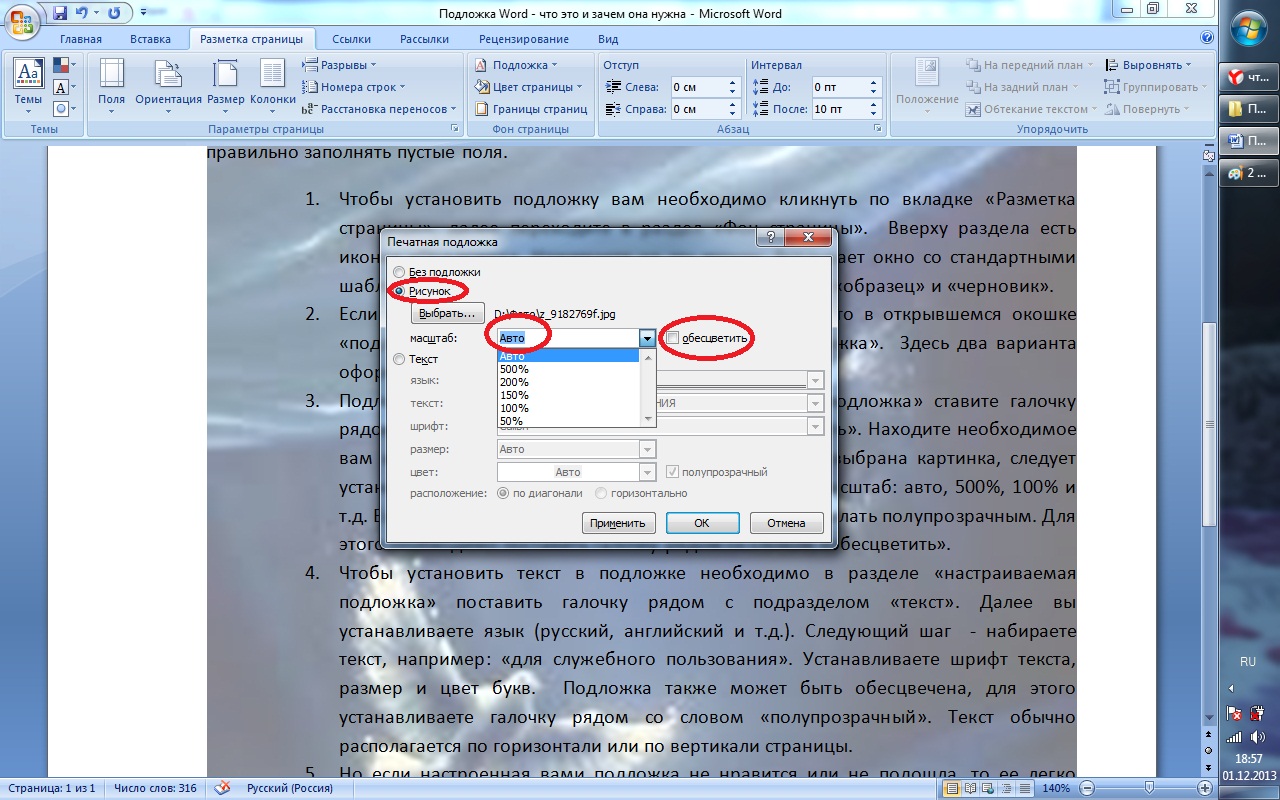
Task: Confirm dialog with OK button
Action: pos(702,522)
